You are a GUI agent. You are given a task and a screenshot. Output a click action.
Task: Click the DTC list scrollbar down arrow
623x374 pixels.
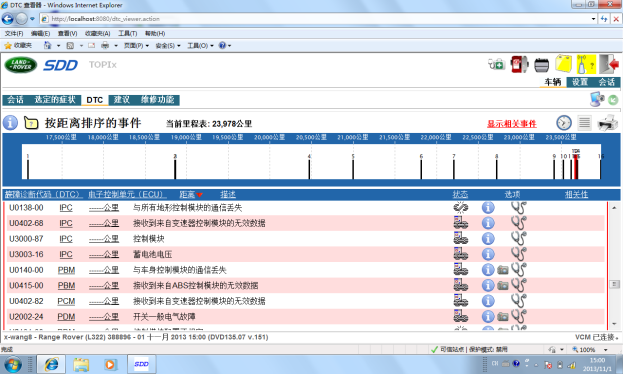(x=614, y=324)
